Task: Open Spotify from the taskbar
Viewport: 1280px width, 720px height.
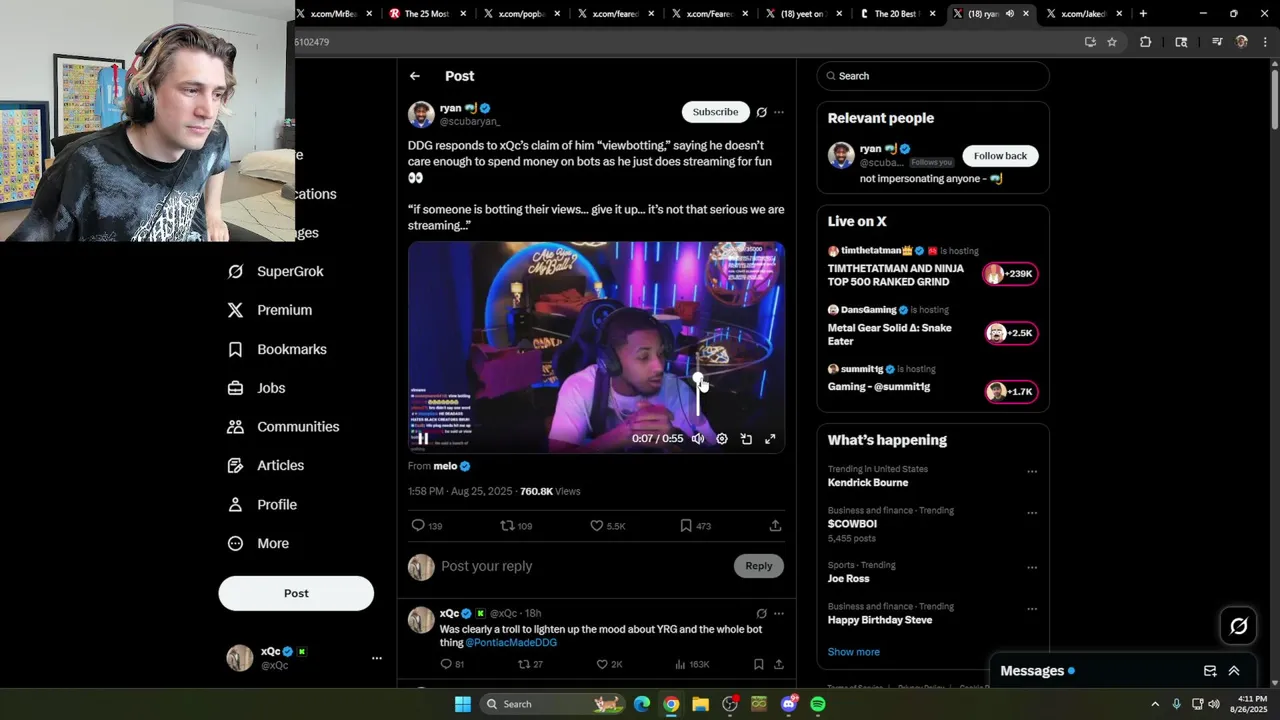Action: pyautogui.click(x=818, y=704)
